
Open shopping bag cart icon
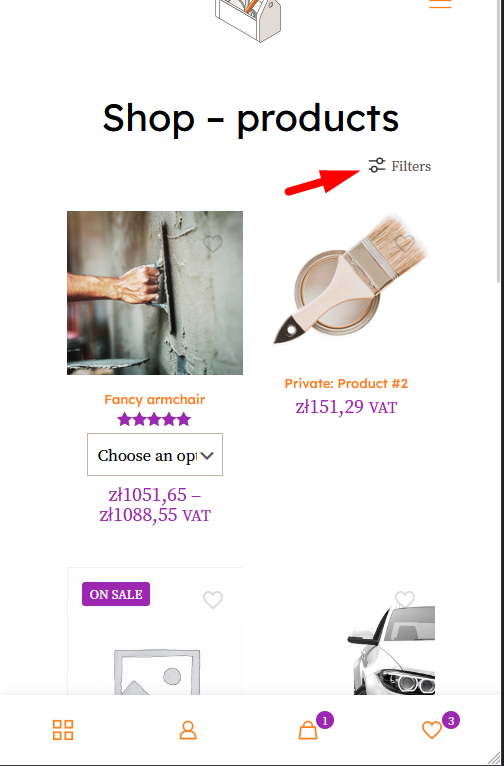pyautogui.click(x=308, y=730)
